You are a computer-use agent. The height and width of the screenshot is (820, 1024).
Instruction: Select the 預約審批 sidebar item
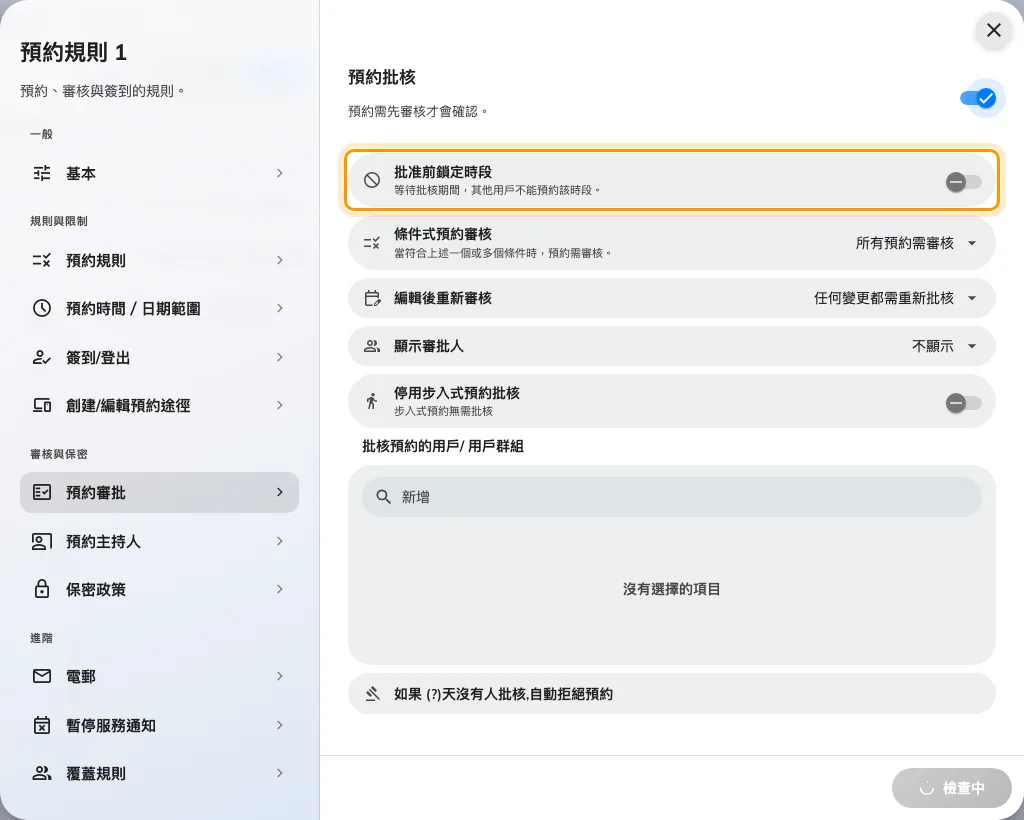(159, 492)
